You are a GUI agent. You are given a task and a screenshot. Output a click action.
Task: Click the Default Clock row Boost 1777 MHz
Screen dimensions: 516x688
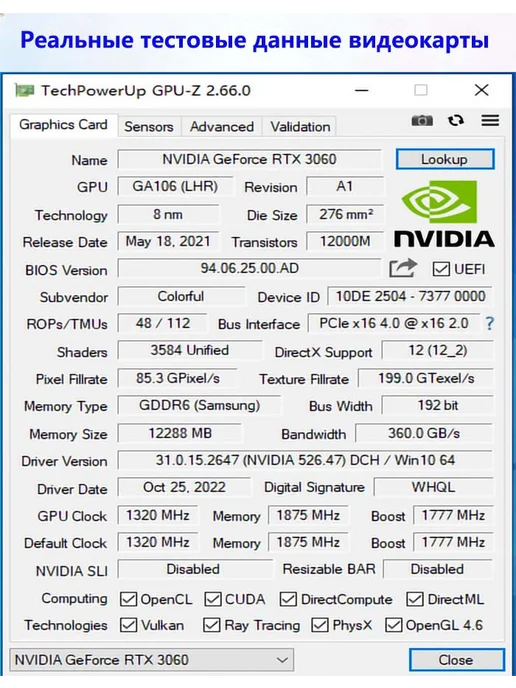[453, 542]
